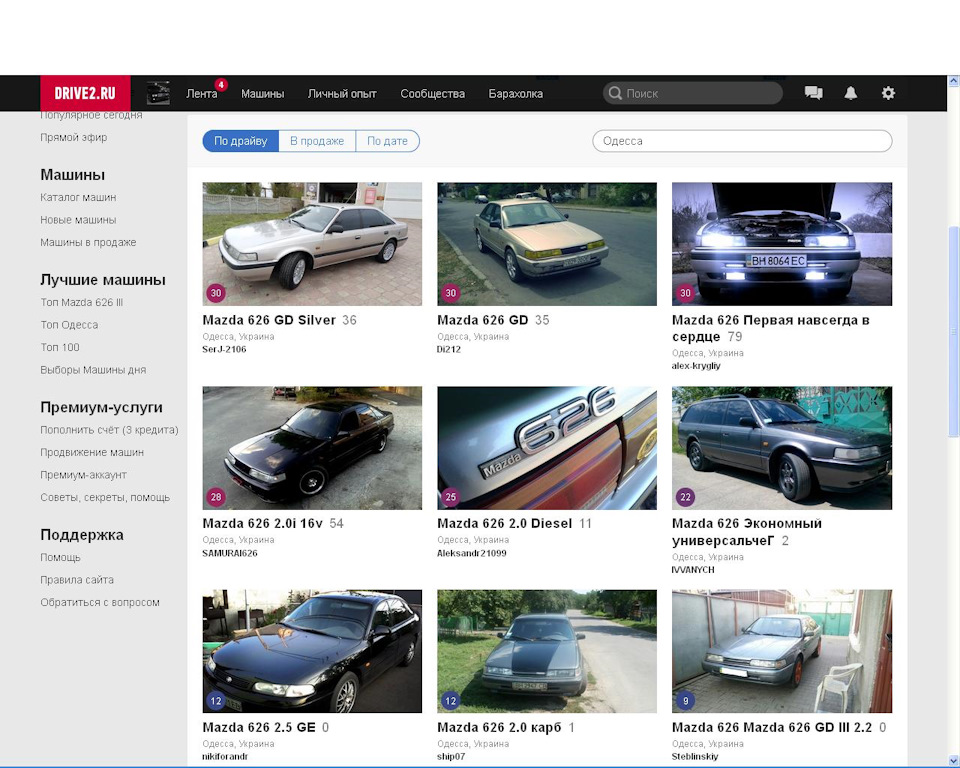Open the Личный опыт menu item
The height and width of the screenshot is (768, 960).
tap(342, 94)
